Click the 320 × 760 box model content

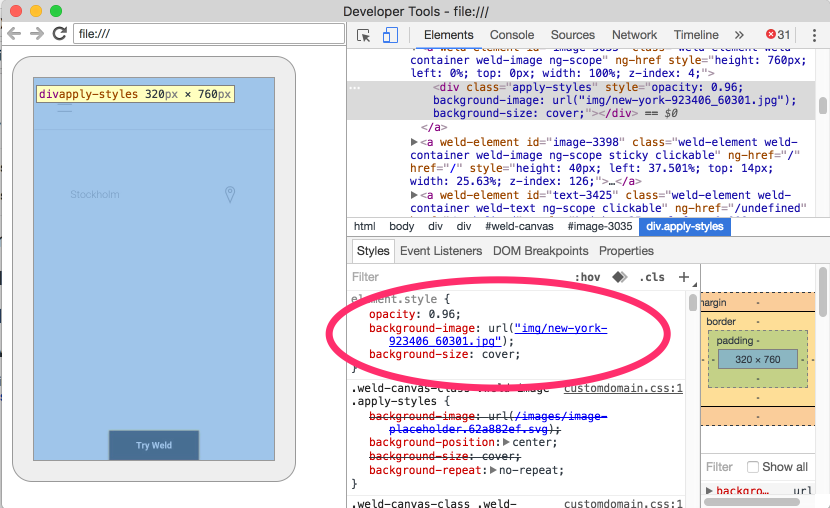point(757,359)
